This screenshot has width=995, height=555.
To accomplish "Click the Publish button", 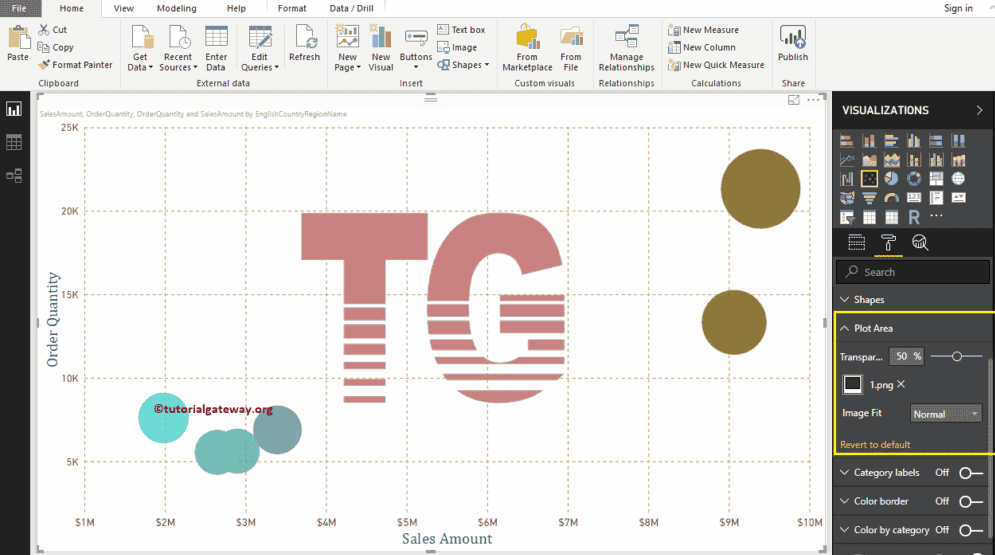I will pos(793,43).
